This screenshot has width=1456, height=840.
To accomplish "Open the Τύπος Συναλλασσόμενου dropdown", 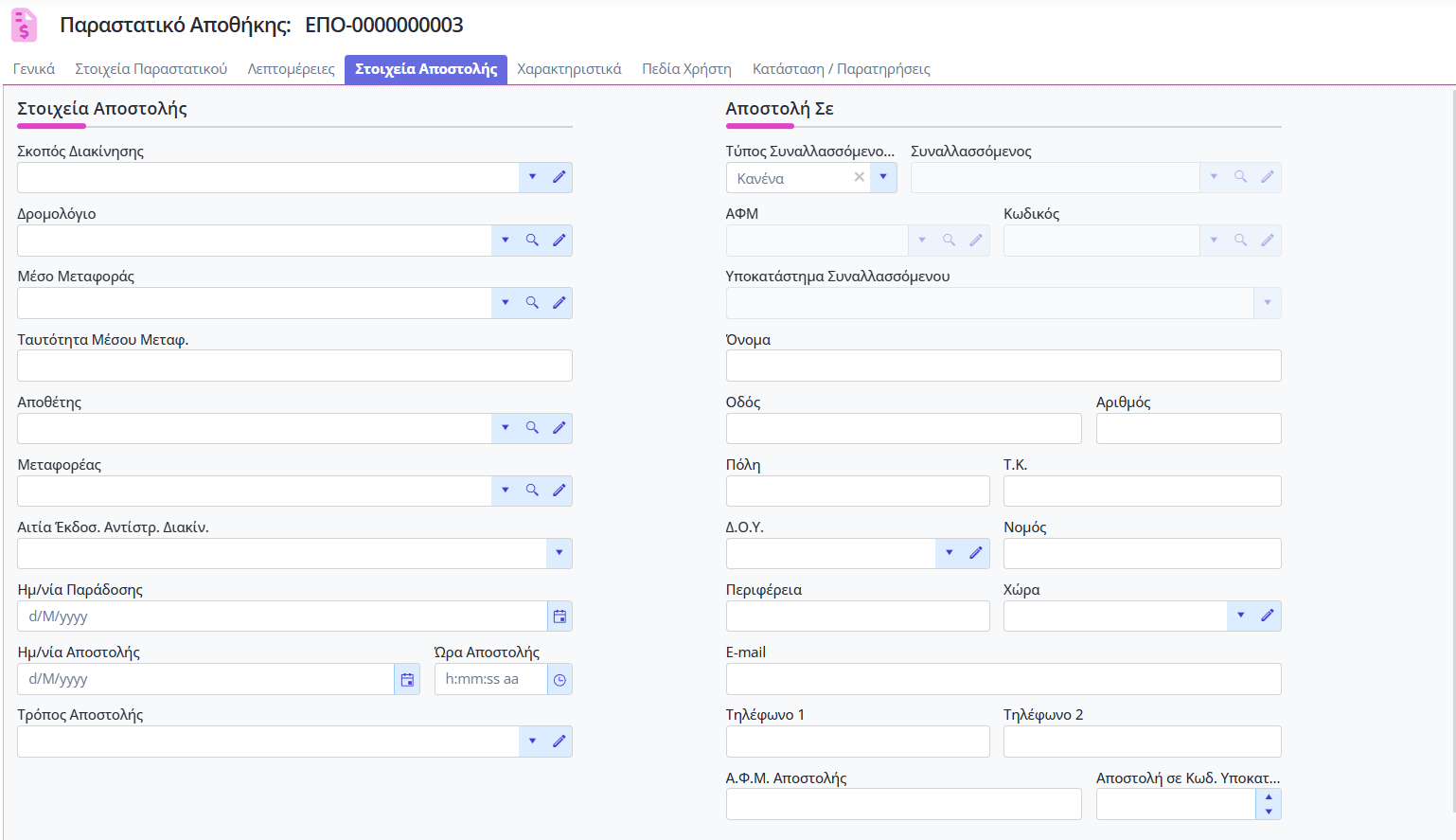I will [883, 177].
